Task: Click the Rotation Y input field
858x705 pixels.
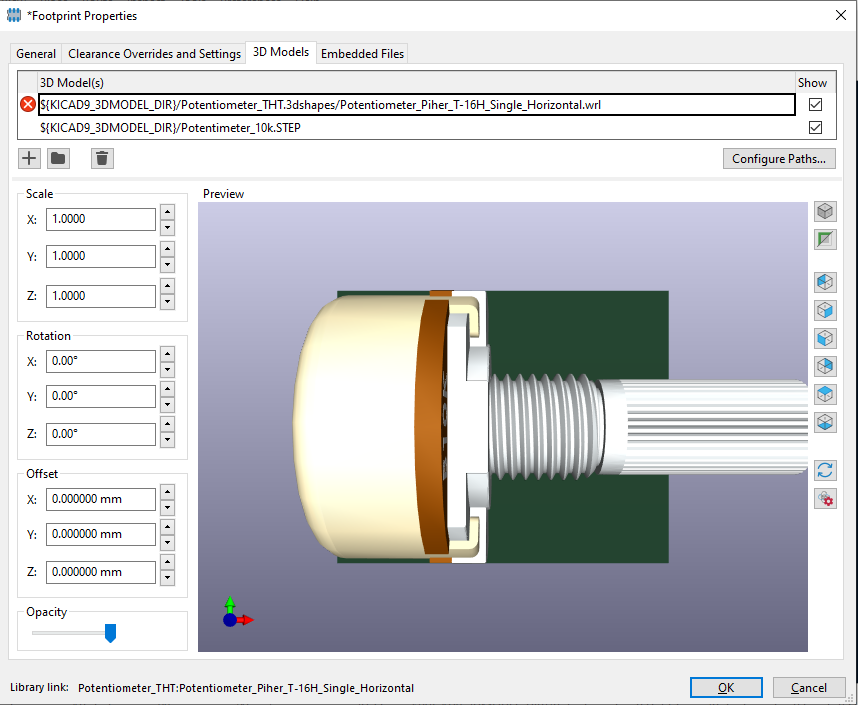Action: click(101, 396)
